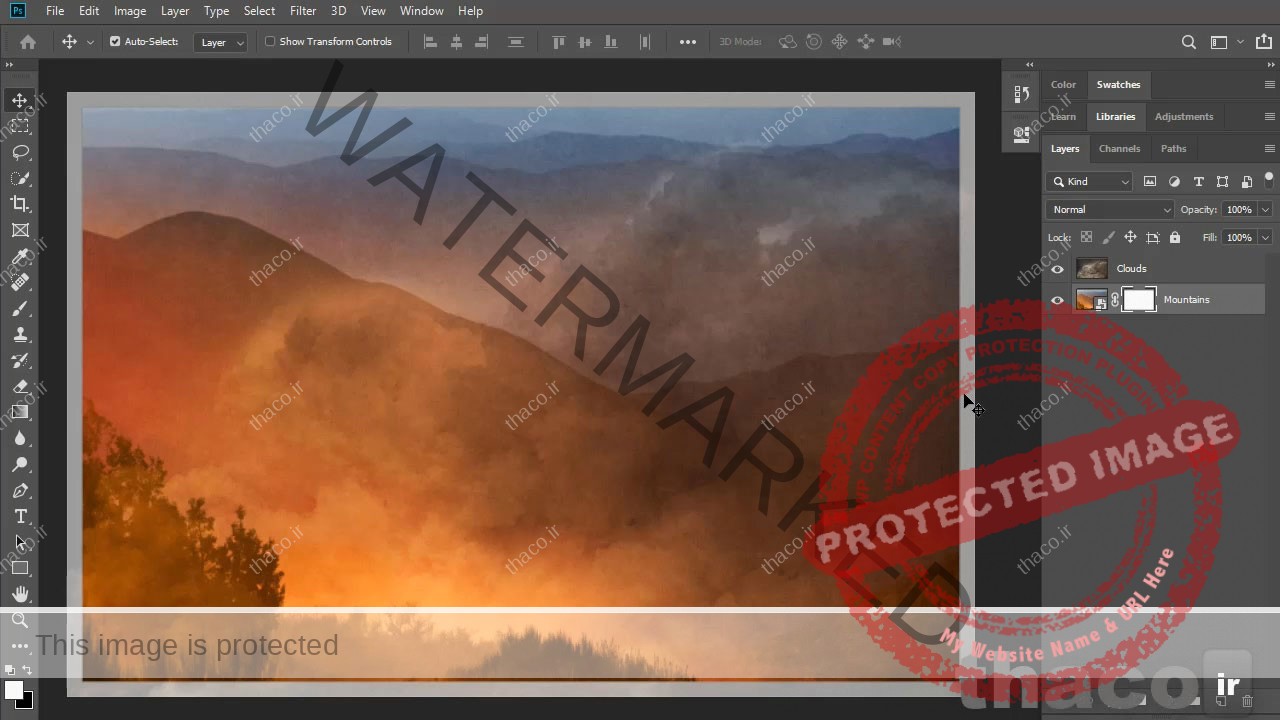Select the Healing Brush tool

point(20,283)
